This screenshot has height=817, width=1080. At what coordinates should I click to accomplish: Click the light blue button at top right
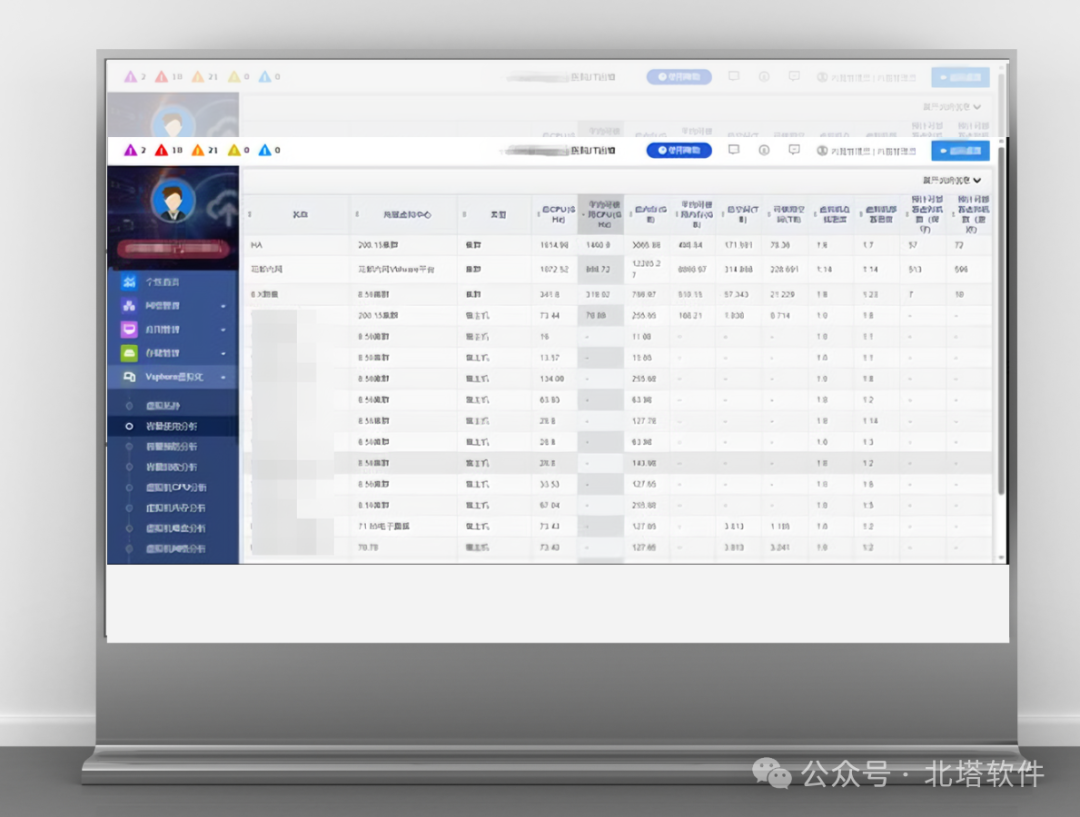pos(960,151)
